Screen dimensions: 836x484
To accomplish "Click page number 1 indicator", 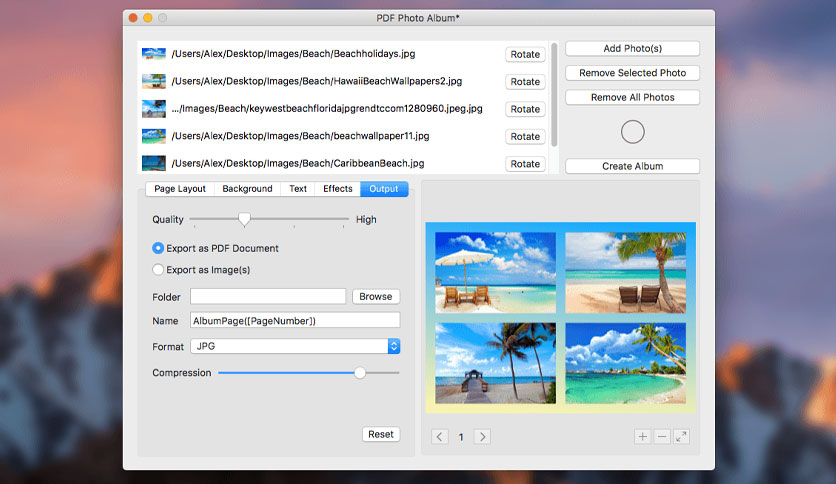I will (x=461, y=437).
